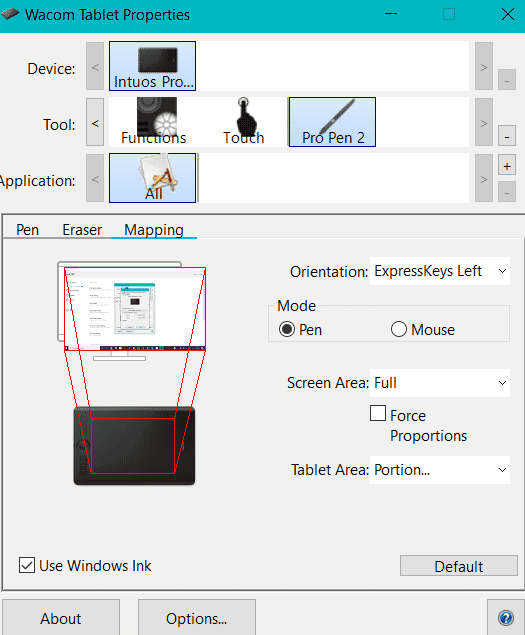Select the Intuos Pro device icon
Screen dimensions: 525x635
coord(152,66)
